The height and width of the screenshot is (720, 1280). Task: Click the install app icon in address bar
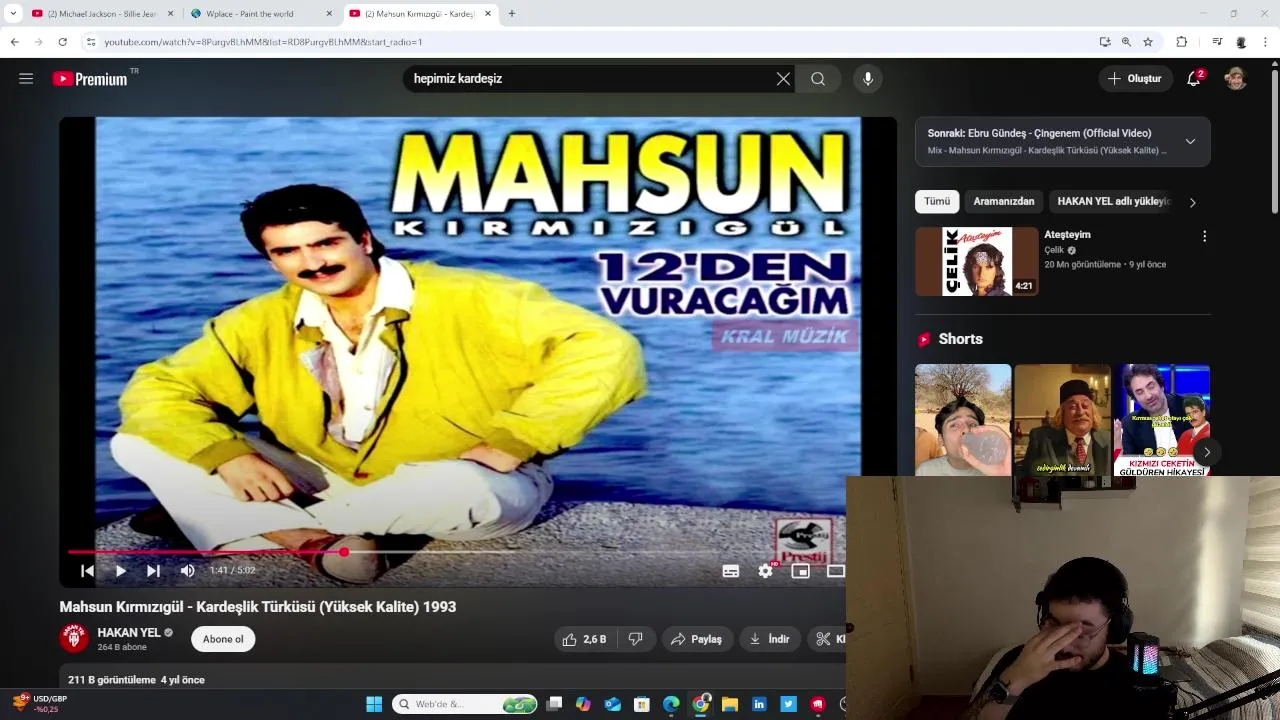tap(1104, 42)
